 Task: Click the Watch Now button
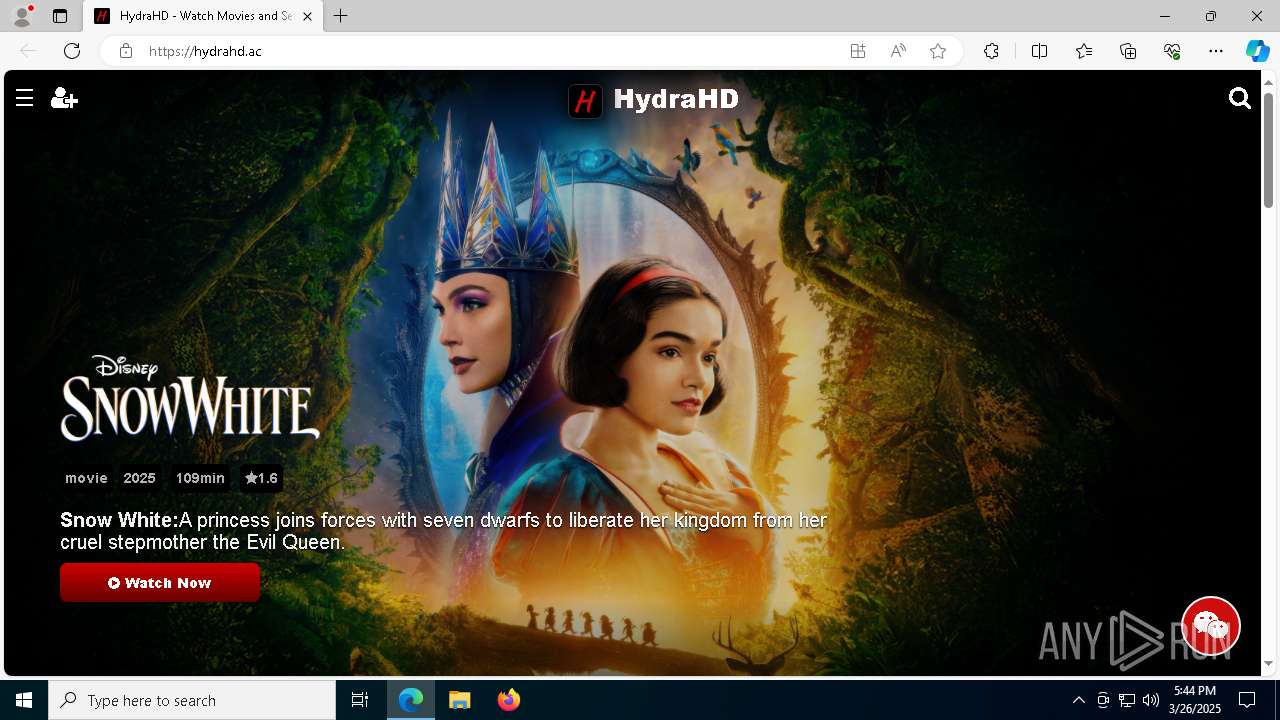point(160,583)
